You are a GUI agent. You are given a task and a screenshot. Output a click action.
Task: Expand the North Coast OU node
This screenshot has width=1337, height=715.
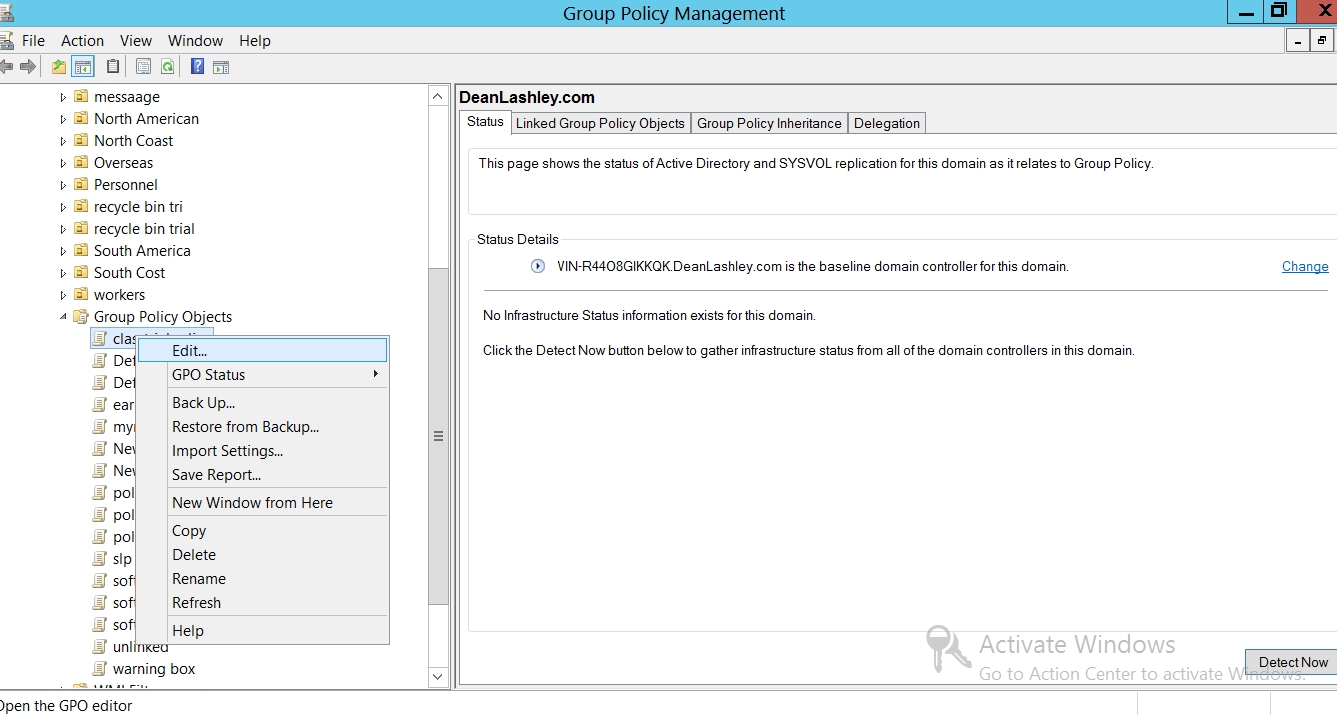[63, 141]
